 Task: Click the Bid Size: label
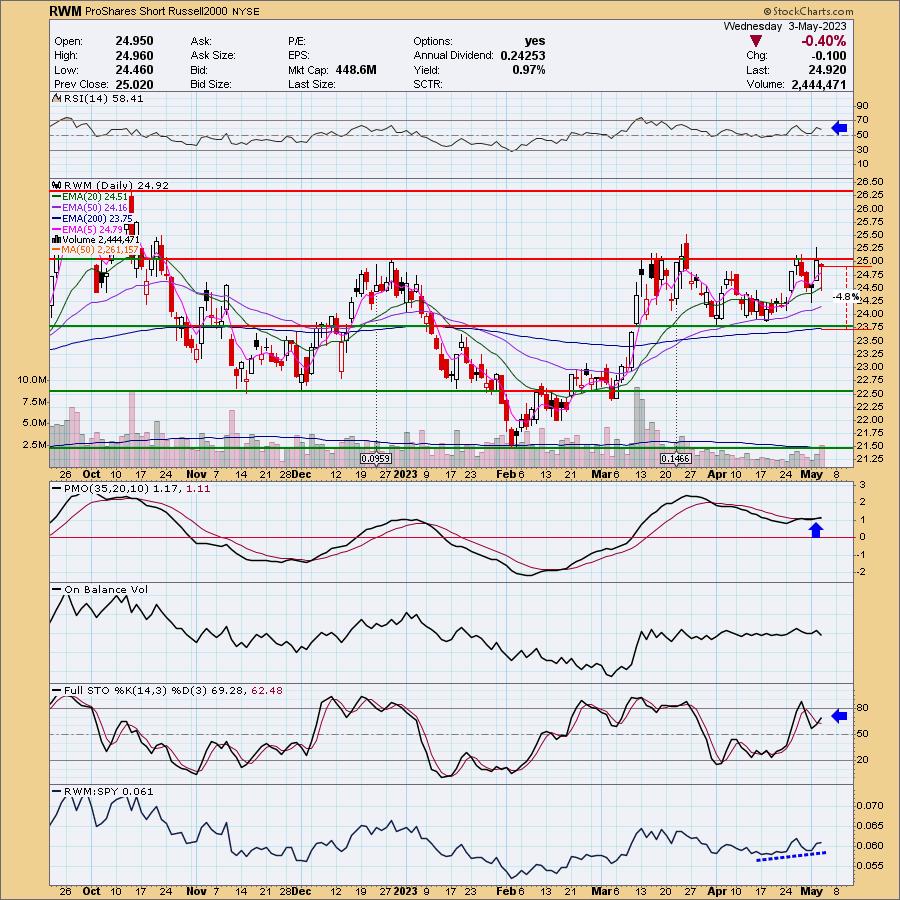211,84
